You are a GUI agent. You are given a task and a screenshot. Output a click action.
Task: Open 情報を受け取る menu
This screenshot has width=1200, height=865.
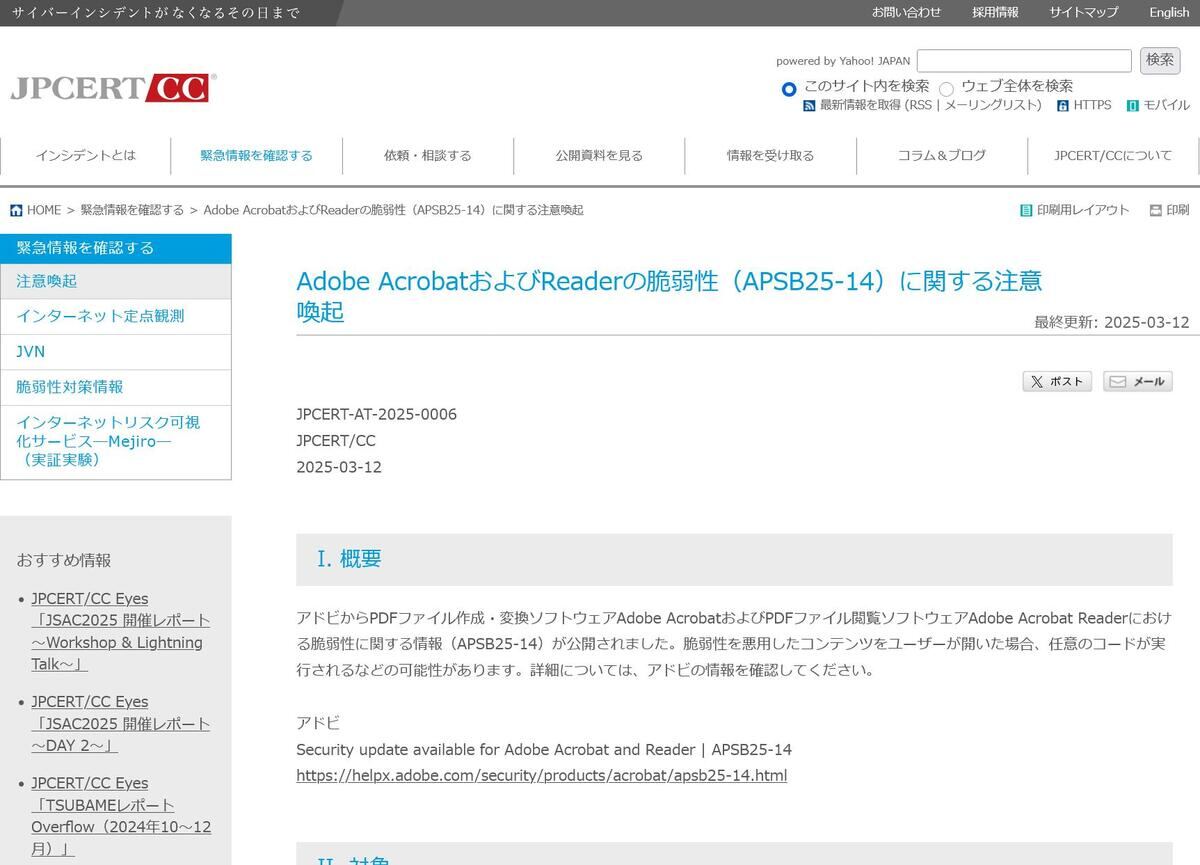770,156
